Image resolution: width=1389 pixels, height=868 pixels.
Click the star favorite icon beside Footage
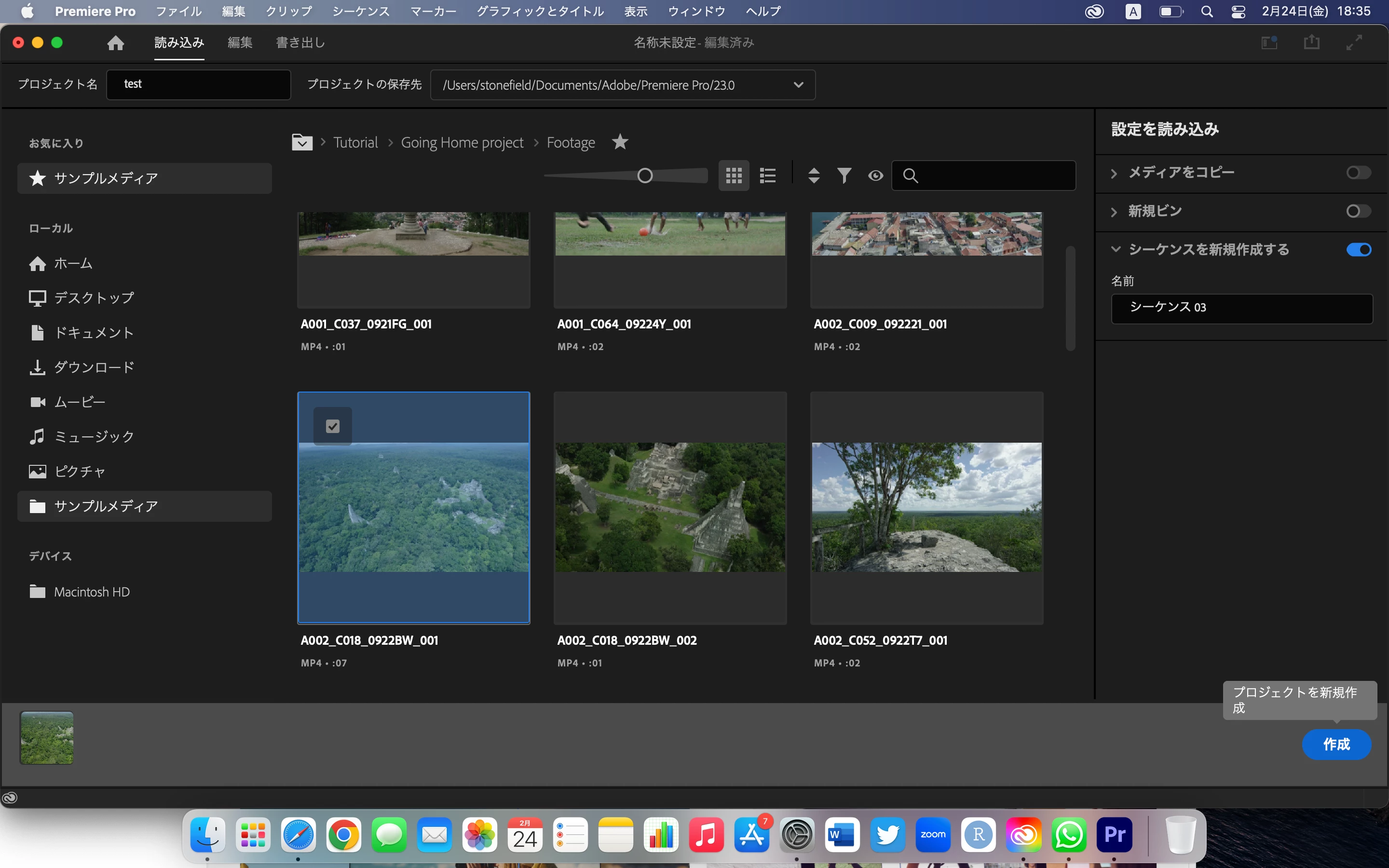click(x=620, y=142)
